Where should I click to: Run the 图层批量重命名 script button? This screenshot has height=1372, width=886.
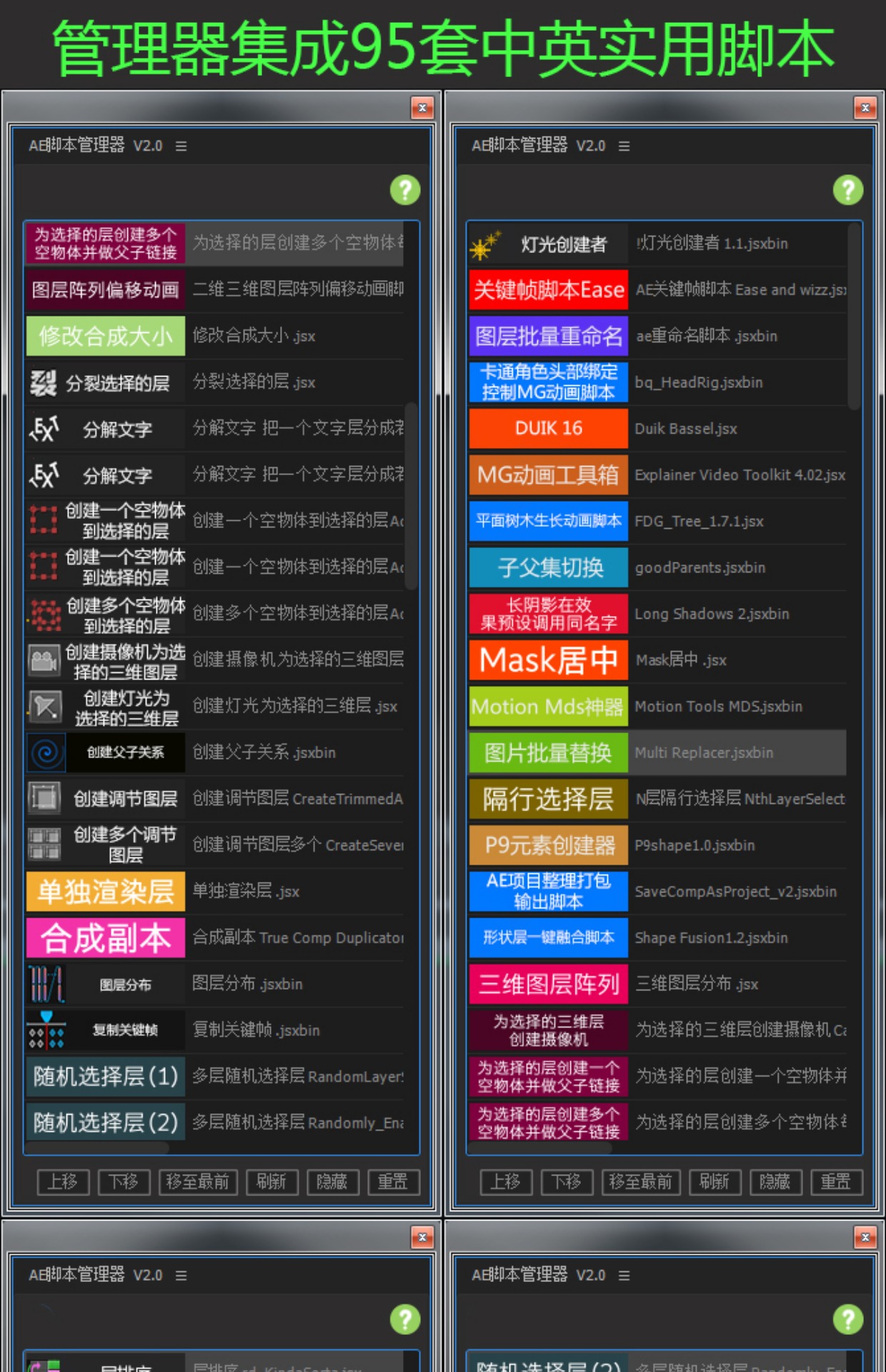click(549, 336)
